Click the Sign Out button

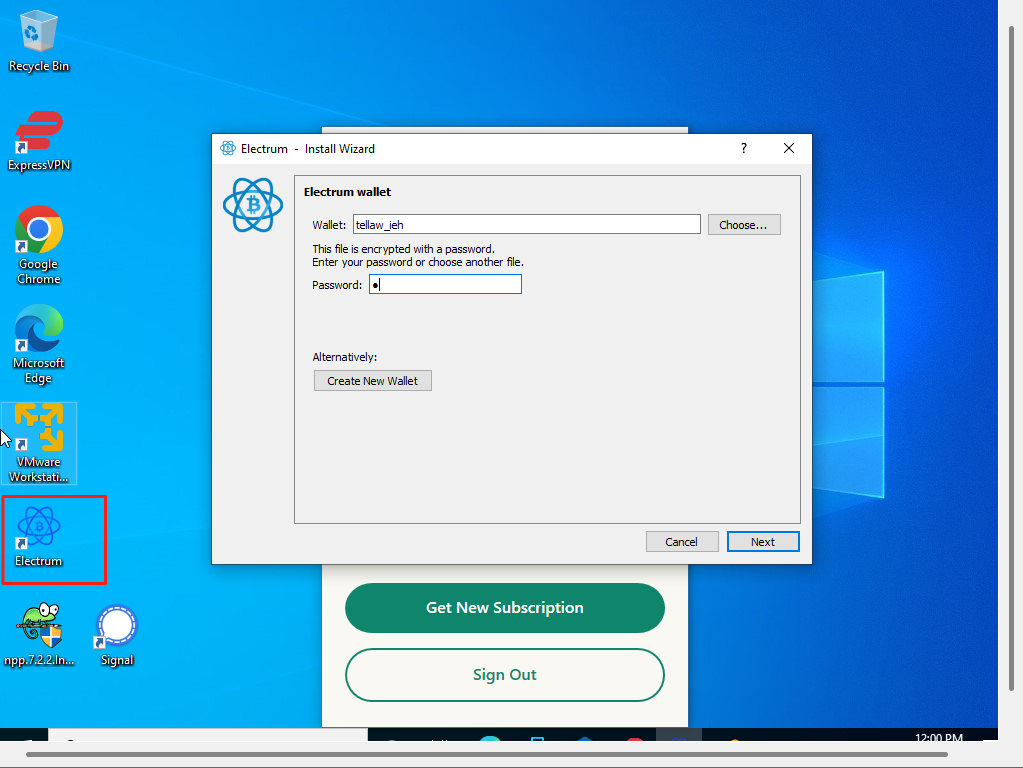click(x=504, y=675)
